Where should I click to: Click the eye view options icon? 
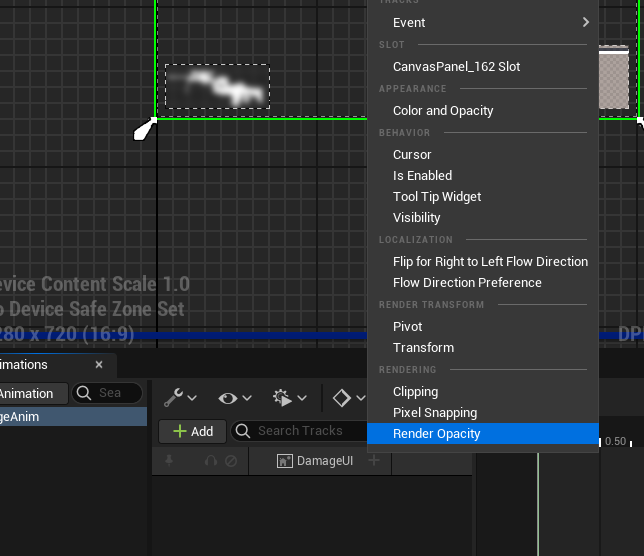228,398
